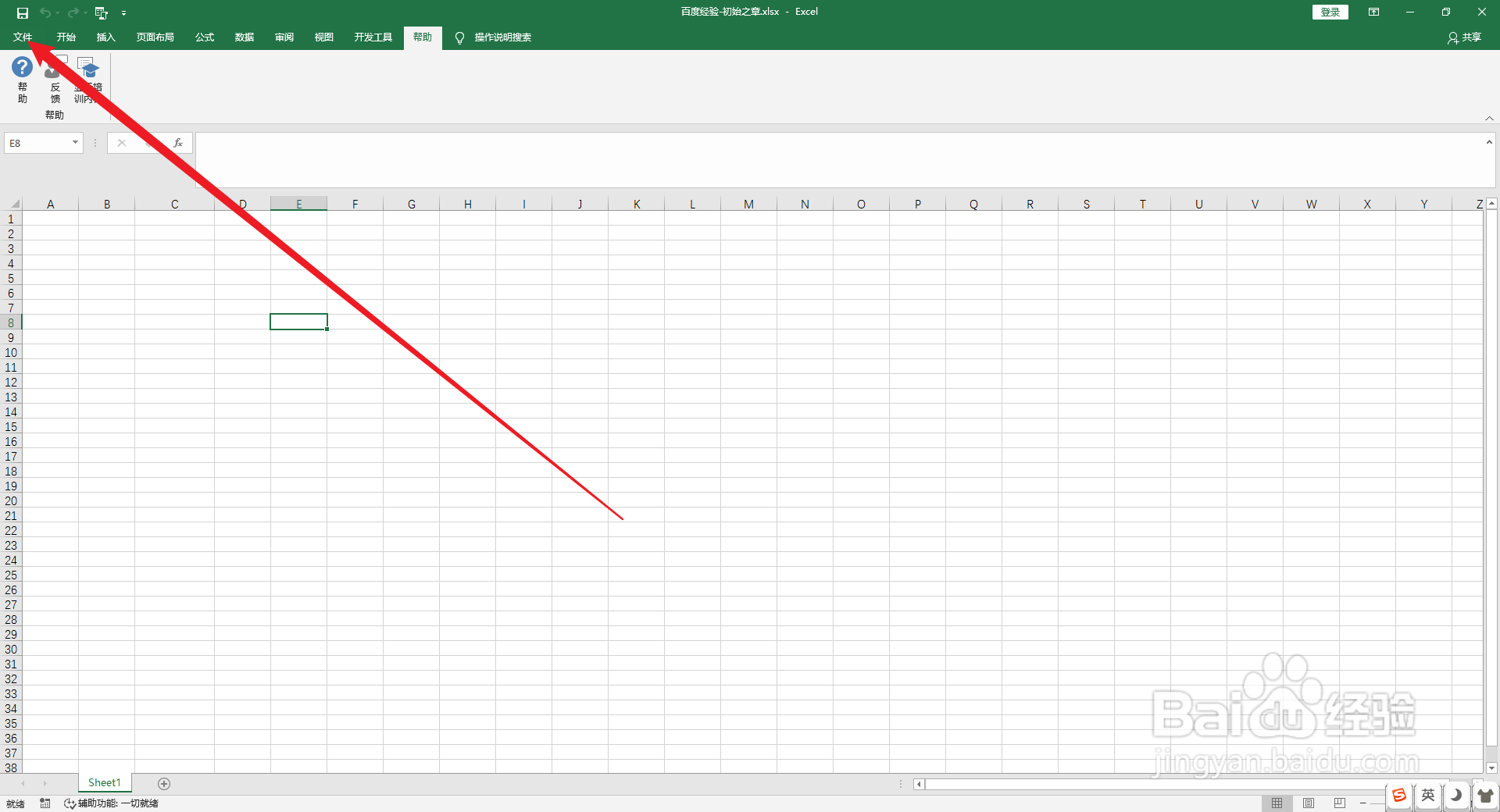The image size is (1500, 812).
Task: Open the 页面布局 tab
Action: [x=155, y=37]
